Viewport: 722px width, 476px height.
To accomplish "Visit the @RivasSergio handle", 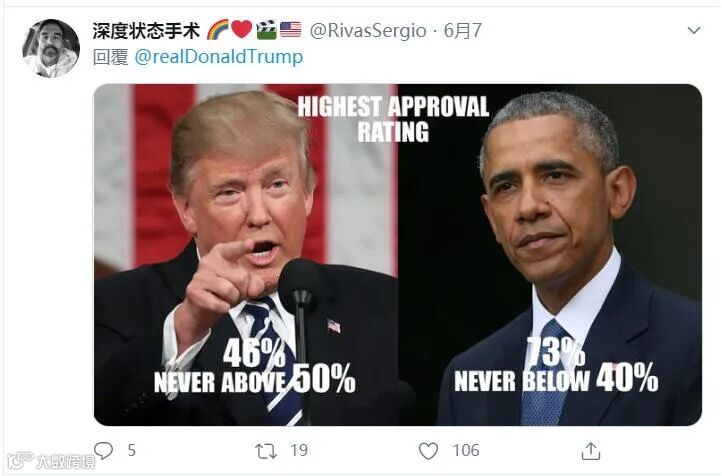I will 367,31.
